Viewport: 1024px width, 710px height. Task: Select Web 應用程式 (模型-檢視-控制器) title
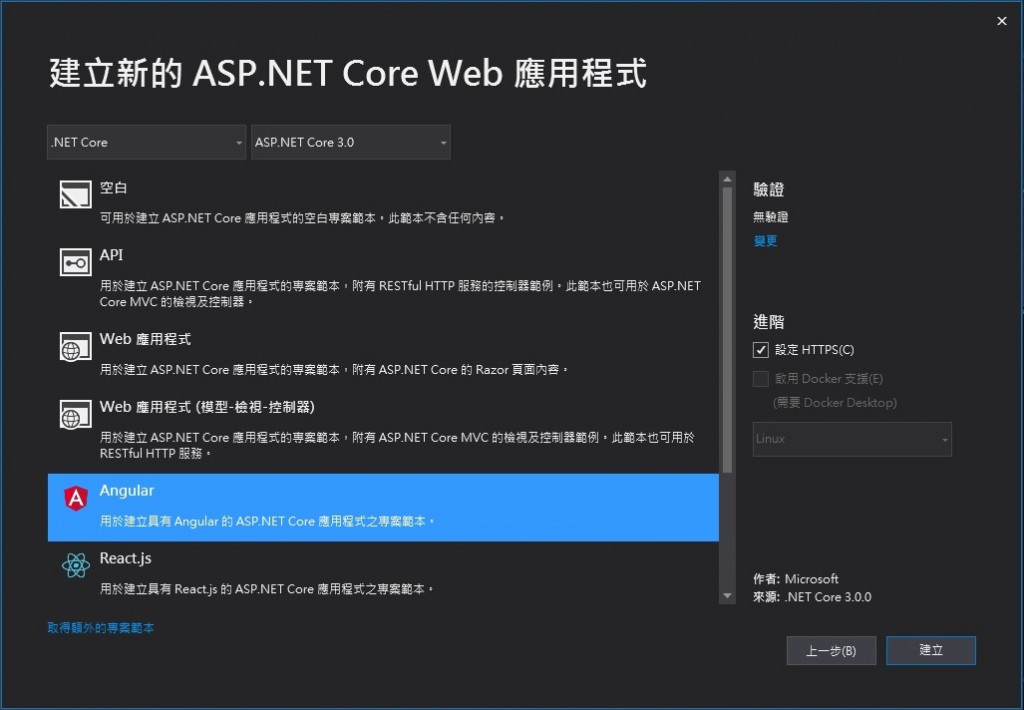[207, 407]
